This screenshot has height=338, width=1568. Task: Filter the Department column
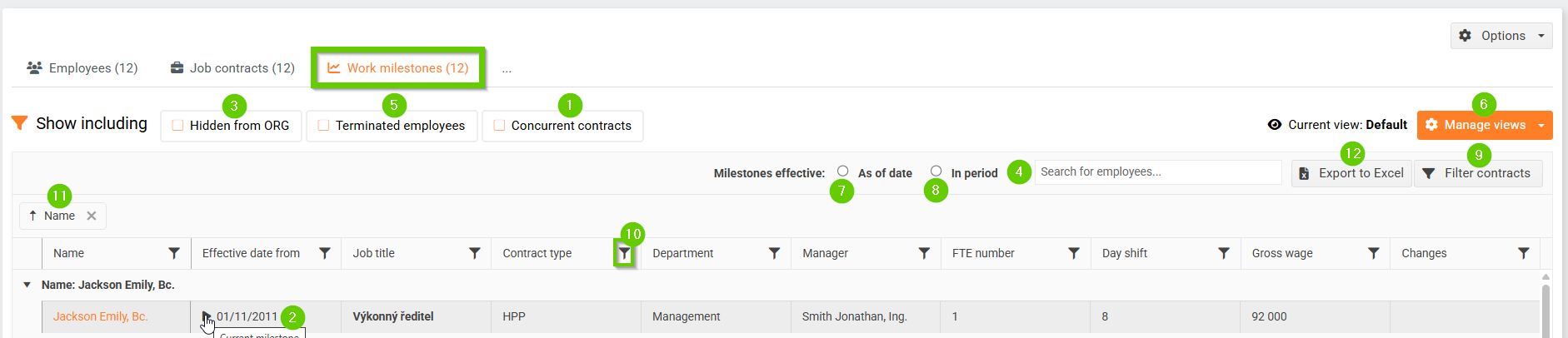[774, 253]
